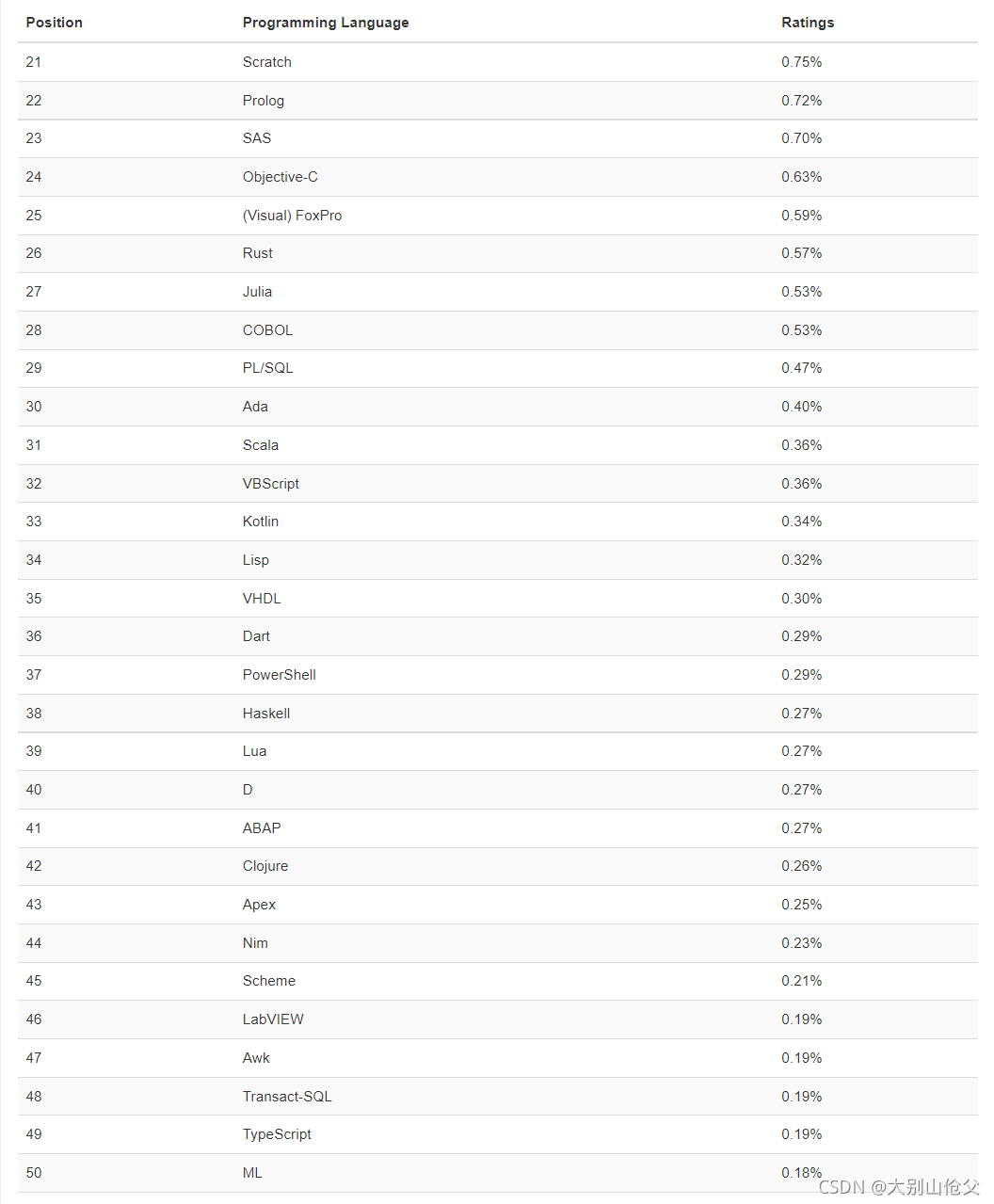
Task: Click the TypeScript language entry
Action: (277, 1134)
